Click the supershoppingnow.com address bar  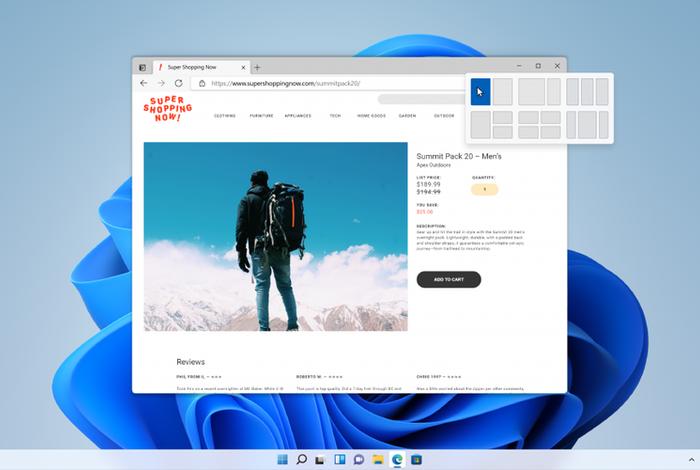328,83
